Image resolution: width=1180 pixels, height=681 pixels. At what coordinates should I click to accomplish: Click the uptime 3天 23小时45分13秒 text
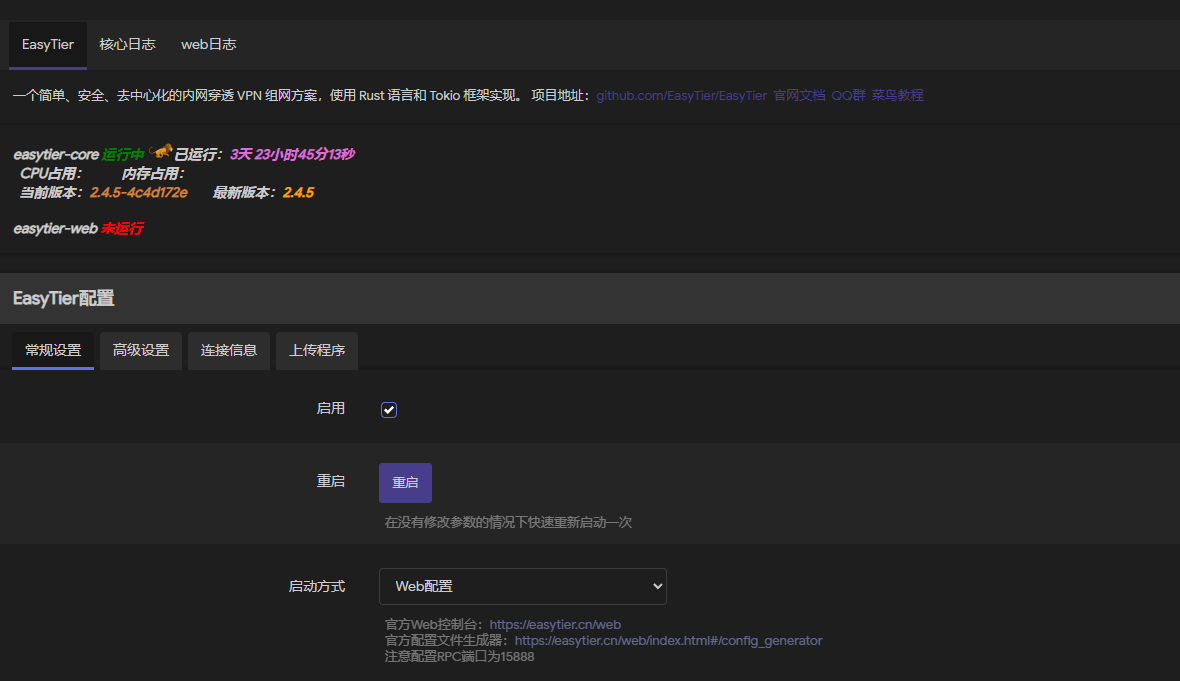292,154
